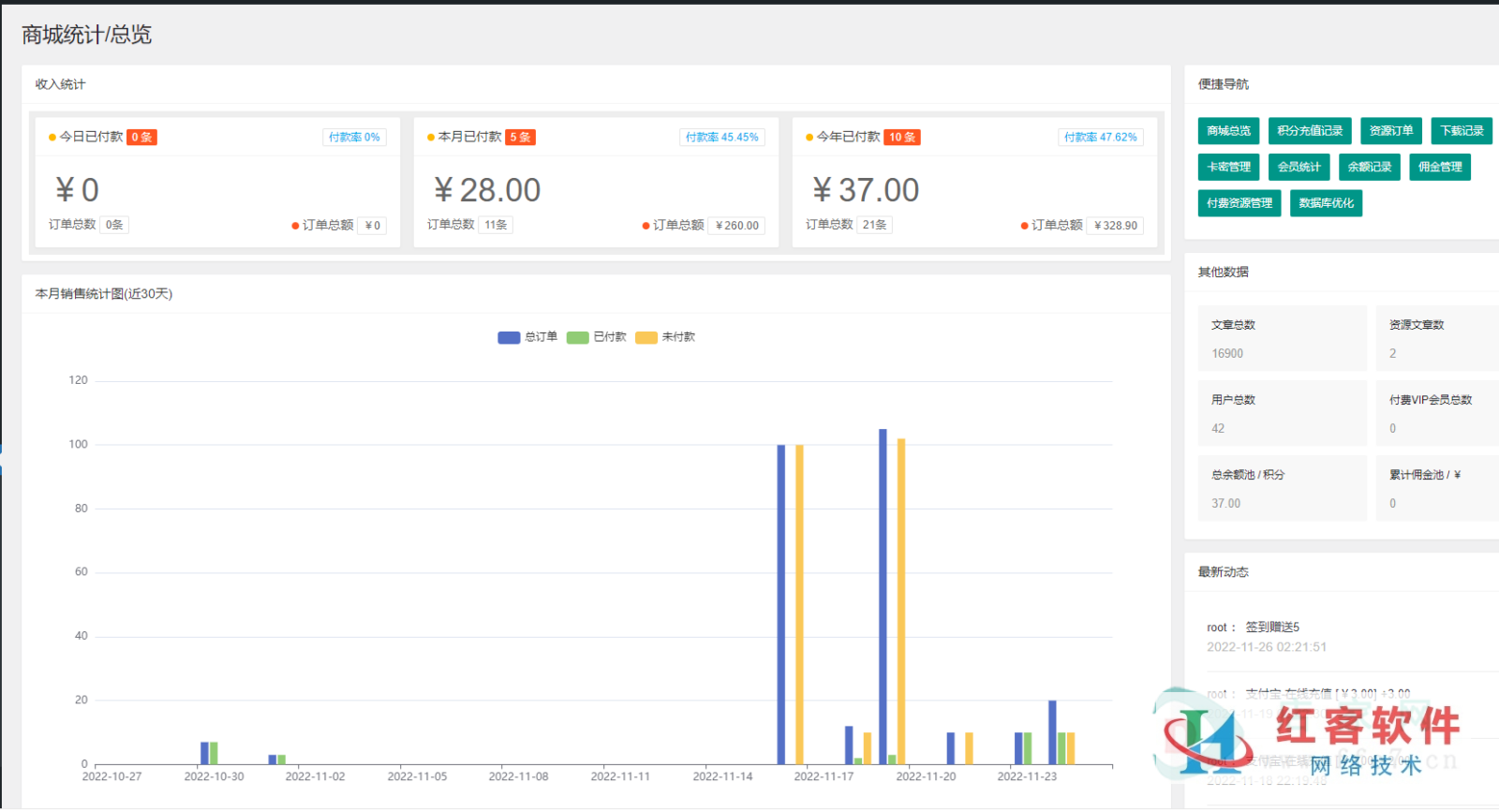Go to 佣金管理 page

click(x=1440, y=167)
